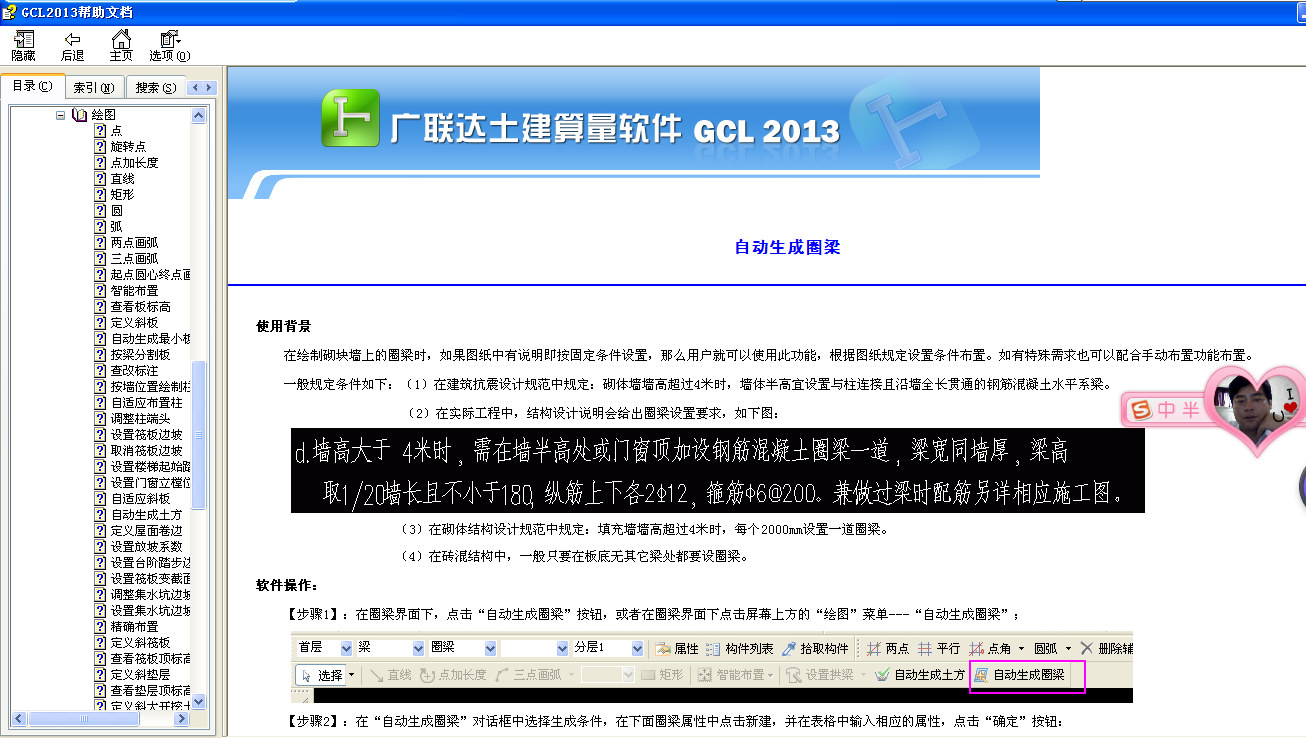This screenshot has width=1306, height=738.
Task: Open the 按梁分割板 topic
Action: click(140, 355)
